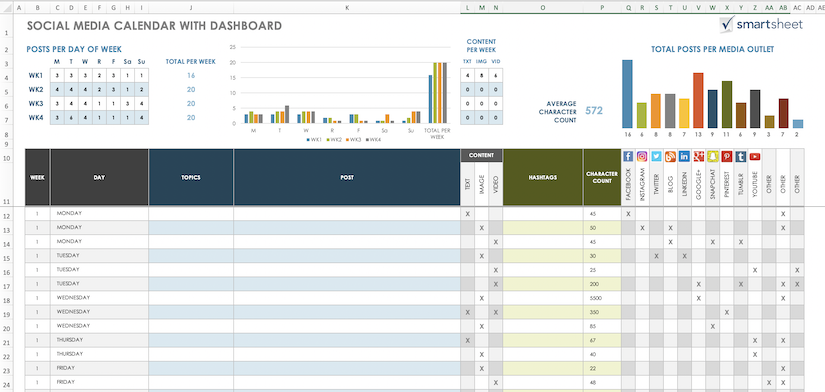Click the CONTENT header above TEXT, IMAGE, VIDEO
Viewport: 825px width, 392px height.
[481, 155]
